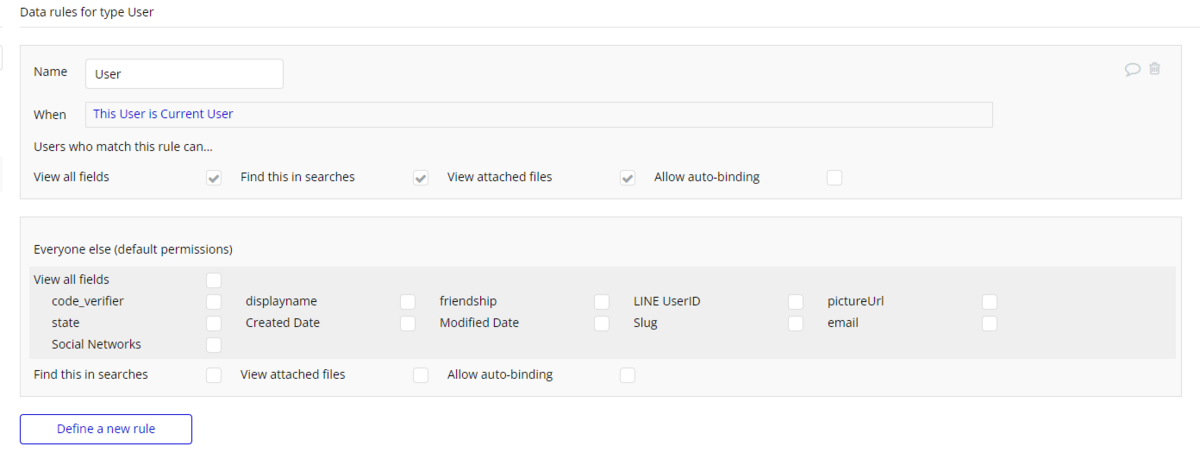
Task: Check the email field permission
Action: (990, 323)
